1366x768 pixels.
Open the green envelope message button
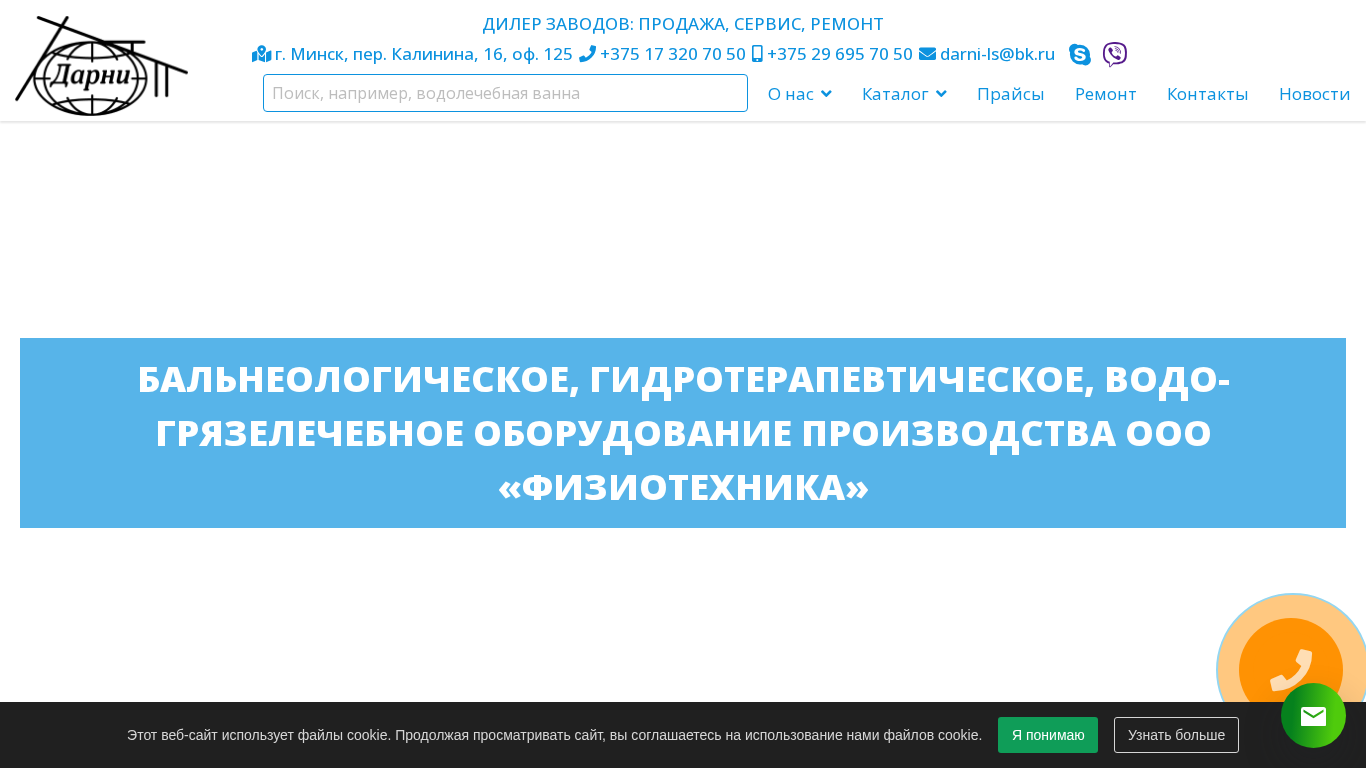coord(1313,716)
